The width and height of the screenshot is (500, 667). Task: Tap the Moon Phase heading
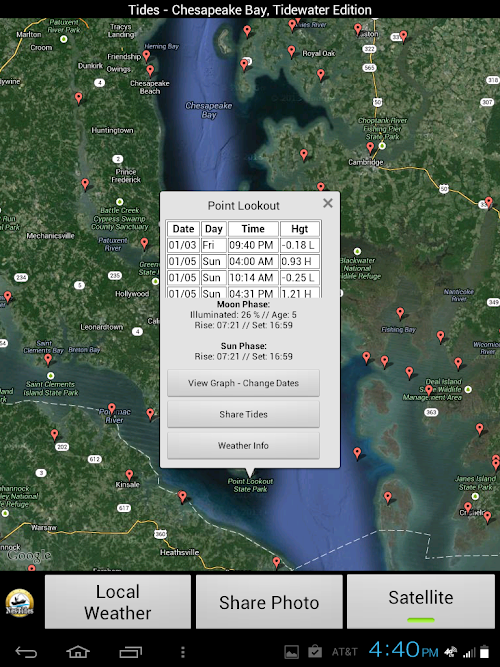(243, 304)
